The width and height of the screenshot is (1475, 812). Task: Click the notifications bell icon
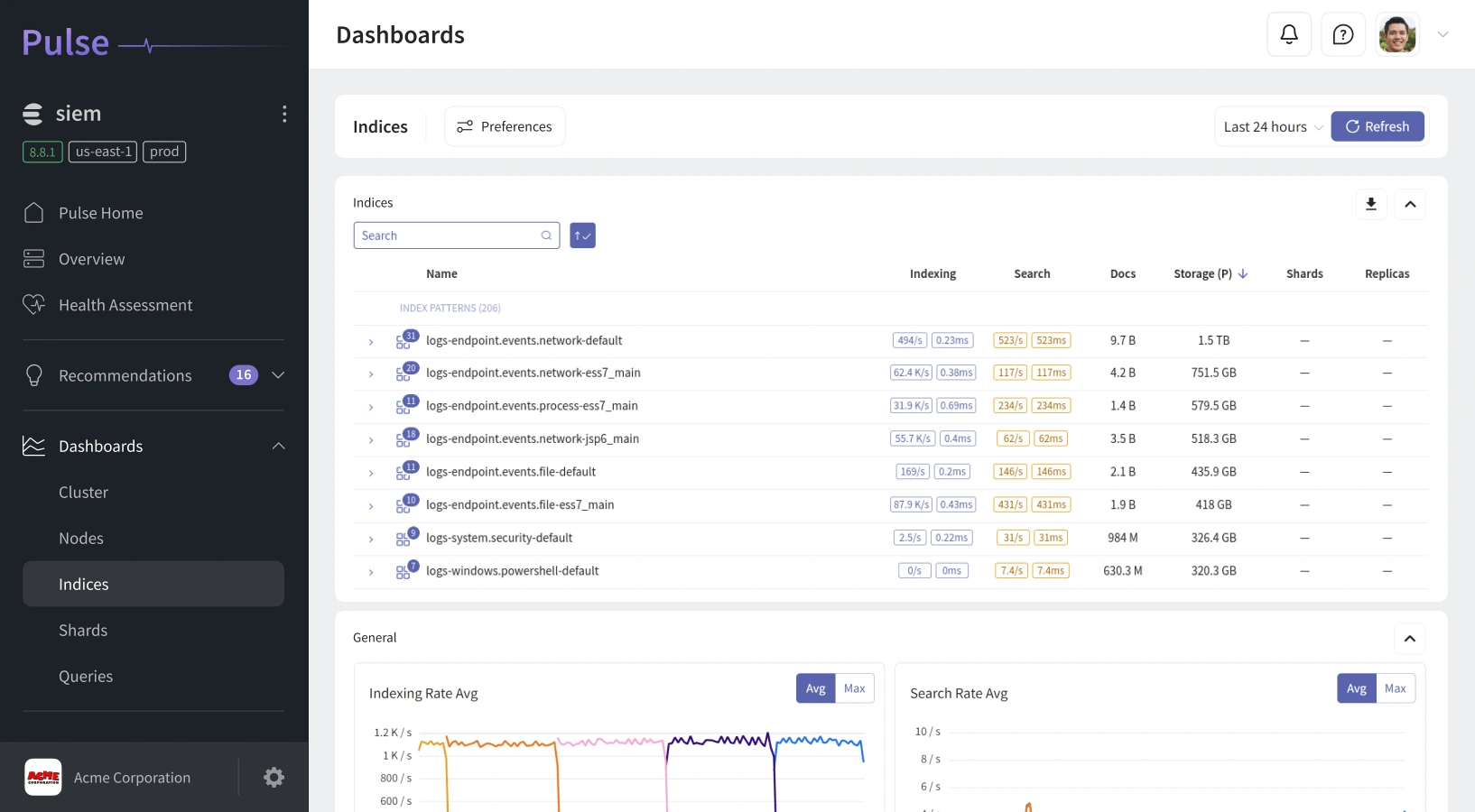click(1289, 34)
